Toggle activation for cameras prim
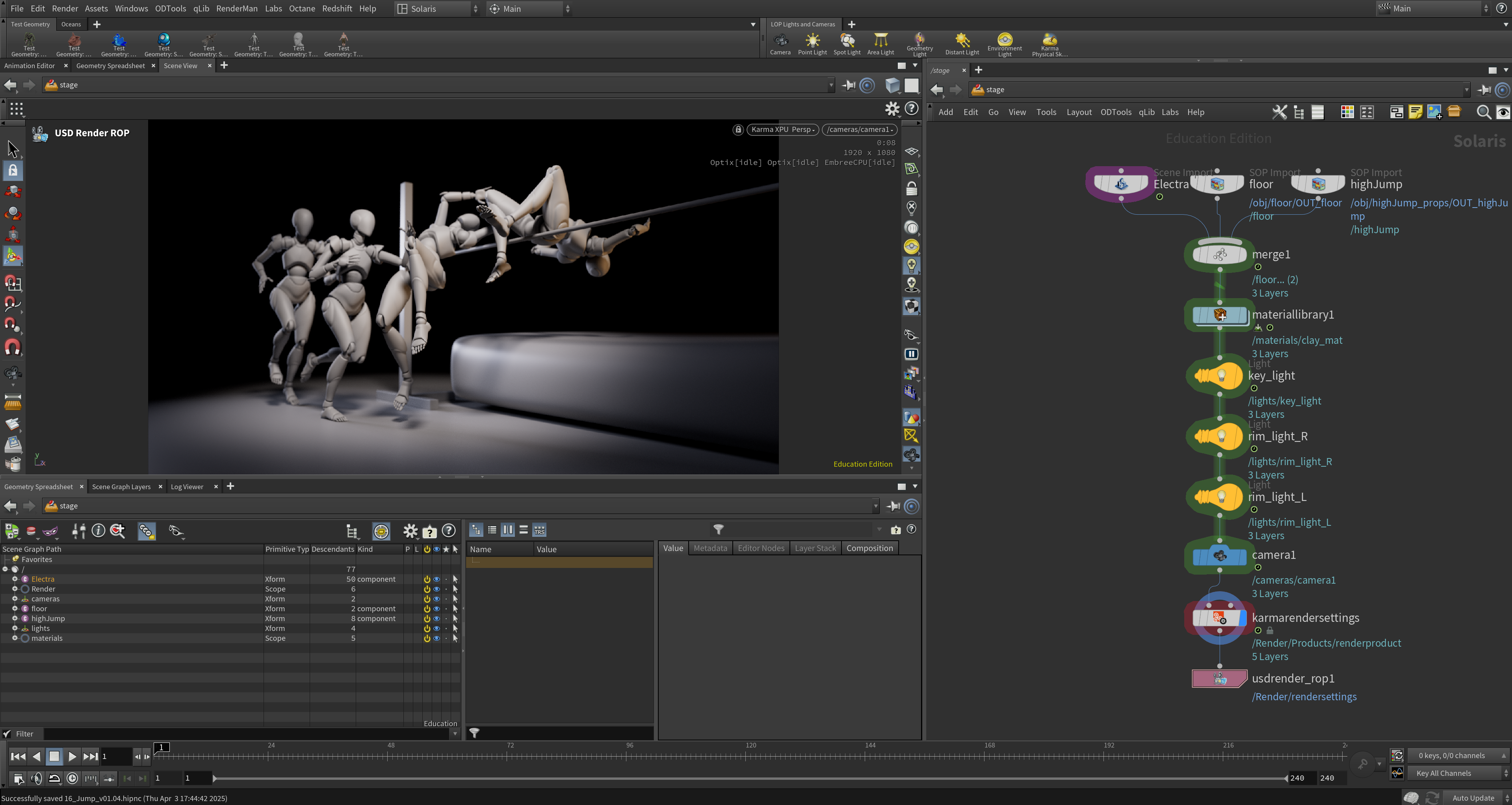Image resolution: width=1512 pixels, height=805 pixels. (427, 599)
